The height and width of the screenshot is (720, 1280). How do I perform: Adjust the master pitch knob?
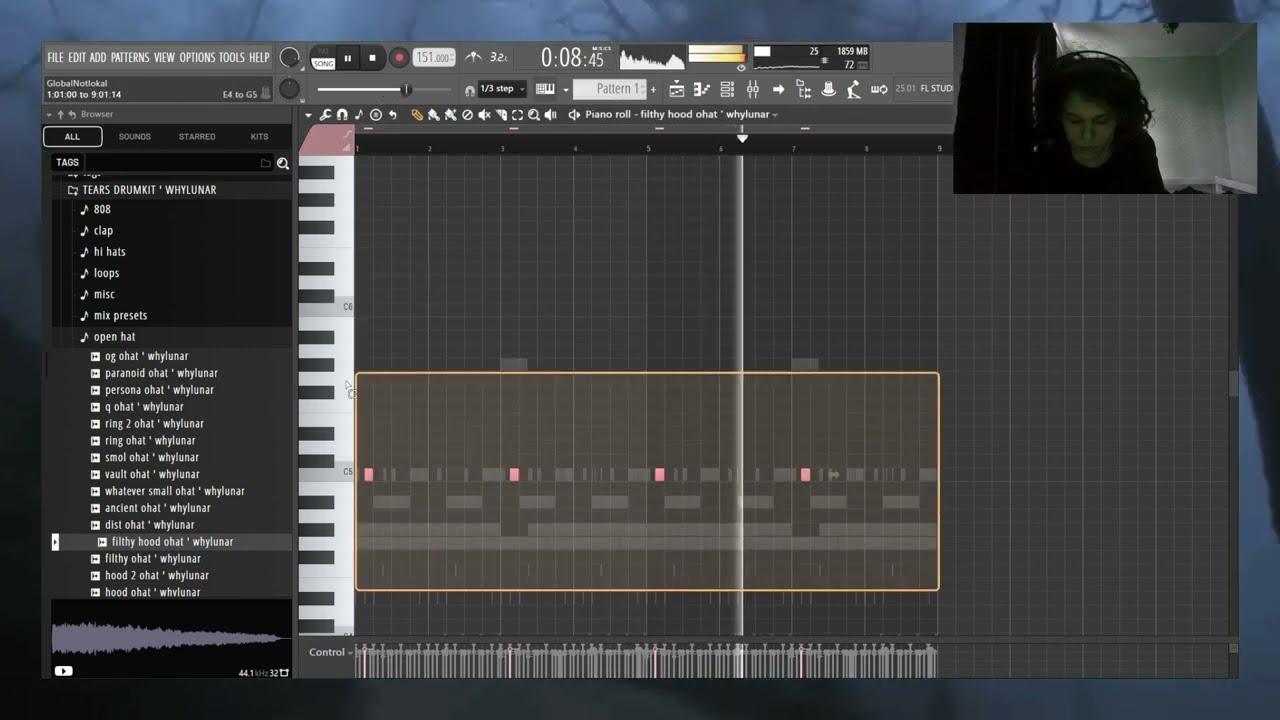click(289, 90)
